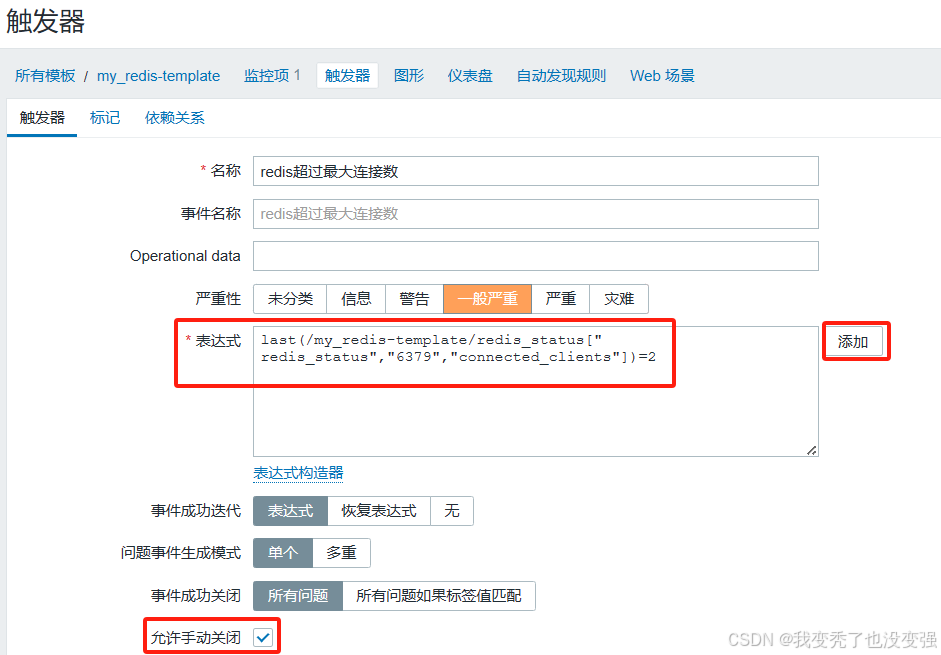Open the 图形 section
The height and width of the screenshot is (655, 941).
[409, 76]
